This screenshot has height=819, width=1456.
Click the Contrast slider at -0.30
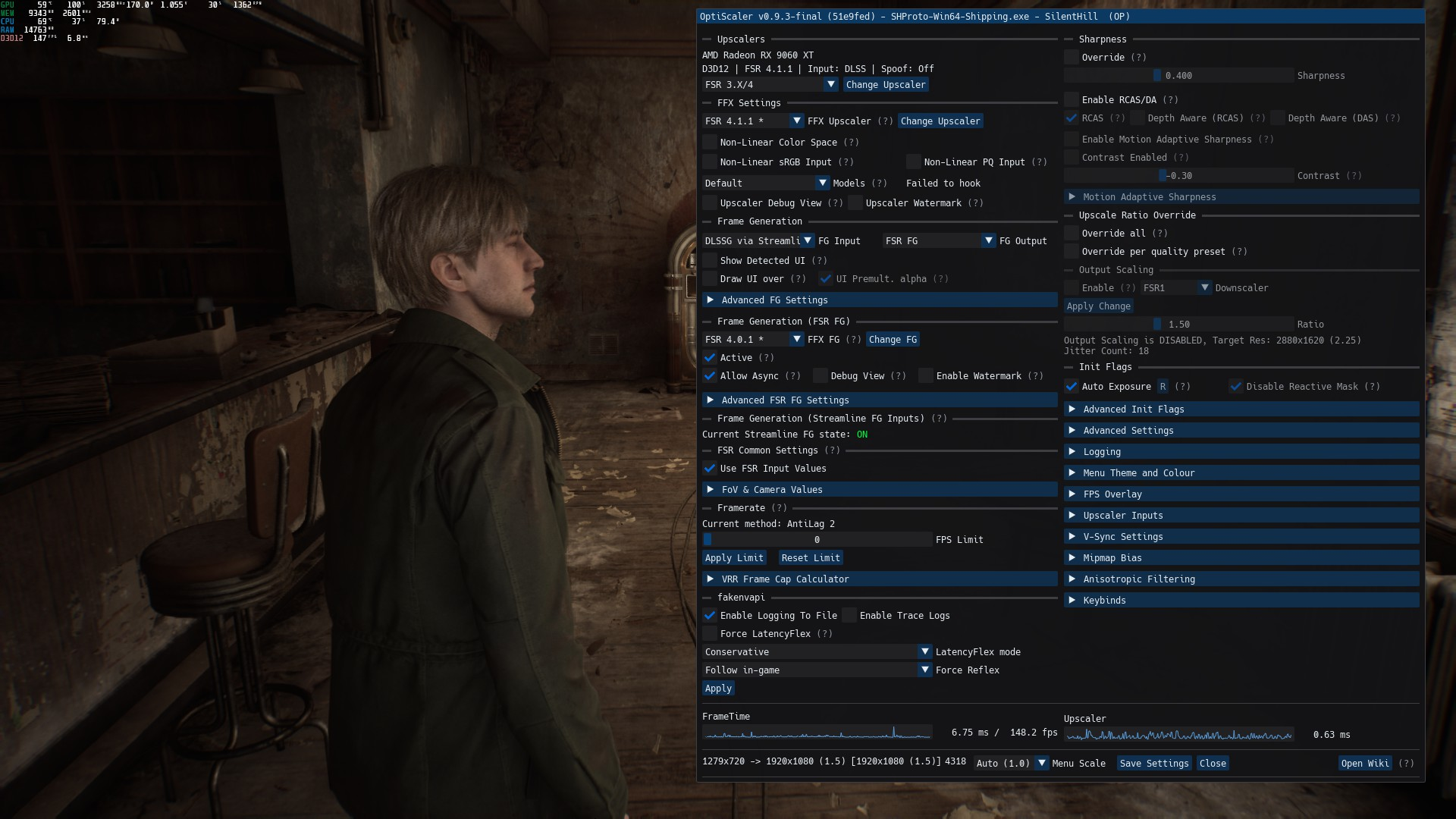pos(1178,176)
